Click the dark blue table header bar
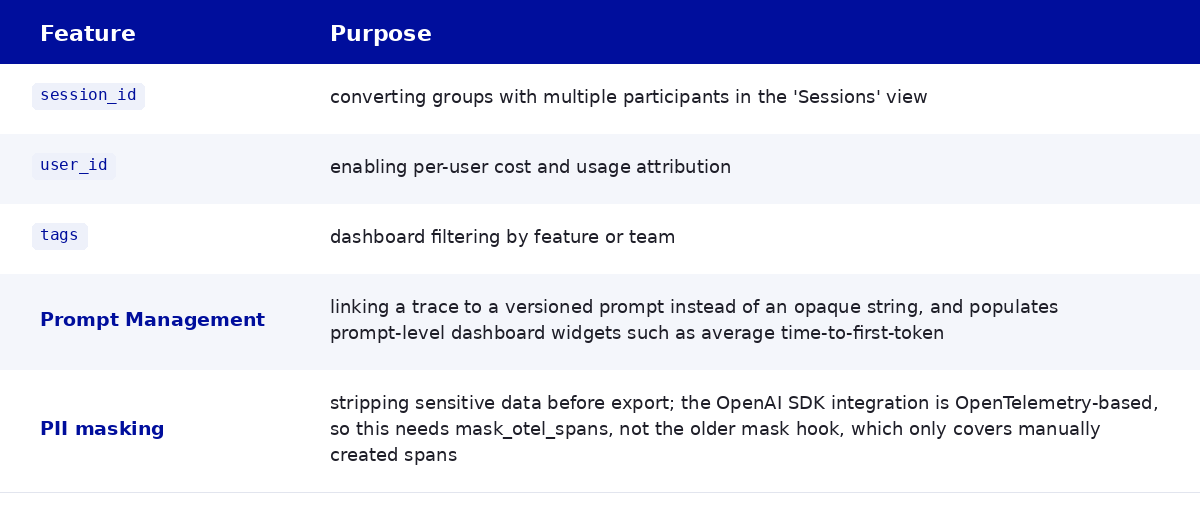The image size is (1200, 512). point(600,32)
